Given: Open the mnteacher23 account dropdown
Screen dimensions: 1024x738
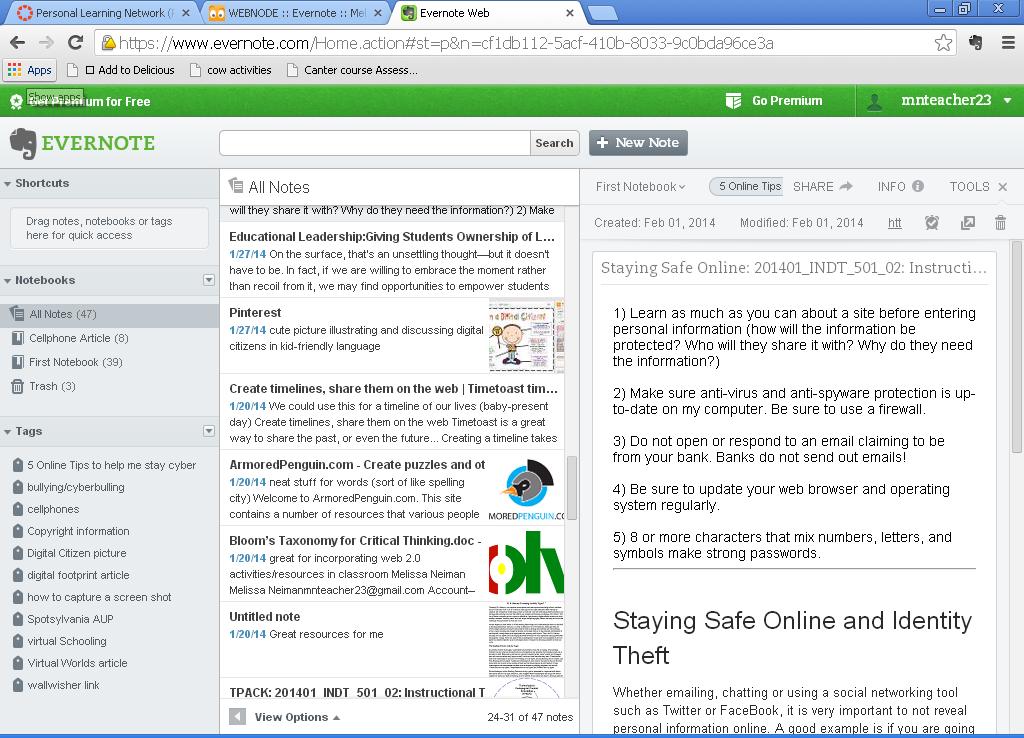Looking at the screenshot, I should tap(1008, 101).
